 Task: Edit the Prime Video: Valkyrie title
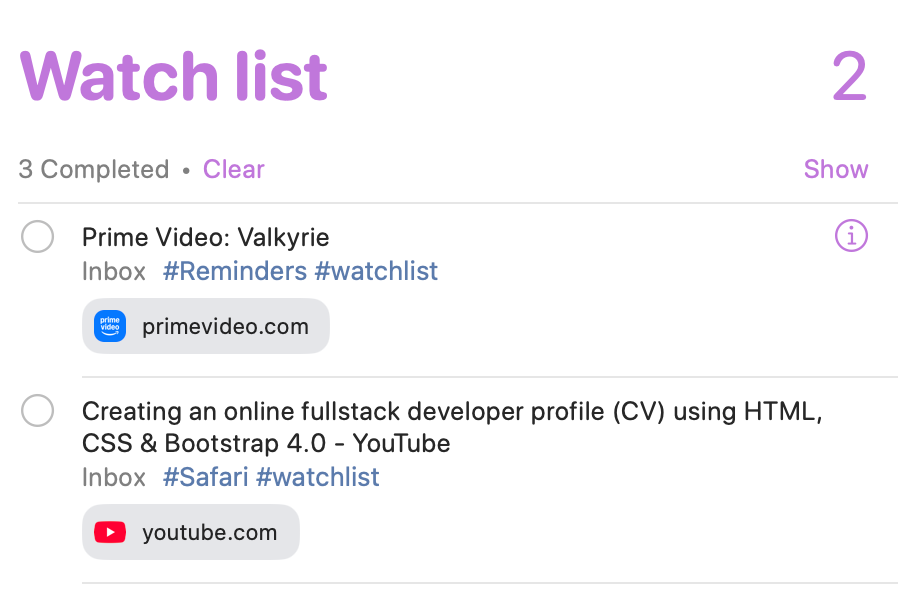click(x=206, y=237)
